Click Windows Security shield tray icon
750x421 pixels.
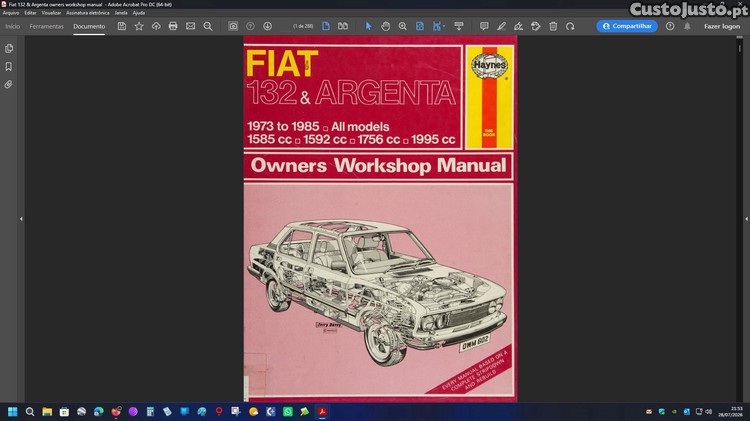point(662,411)
